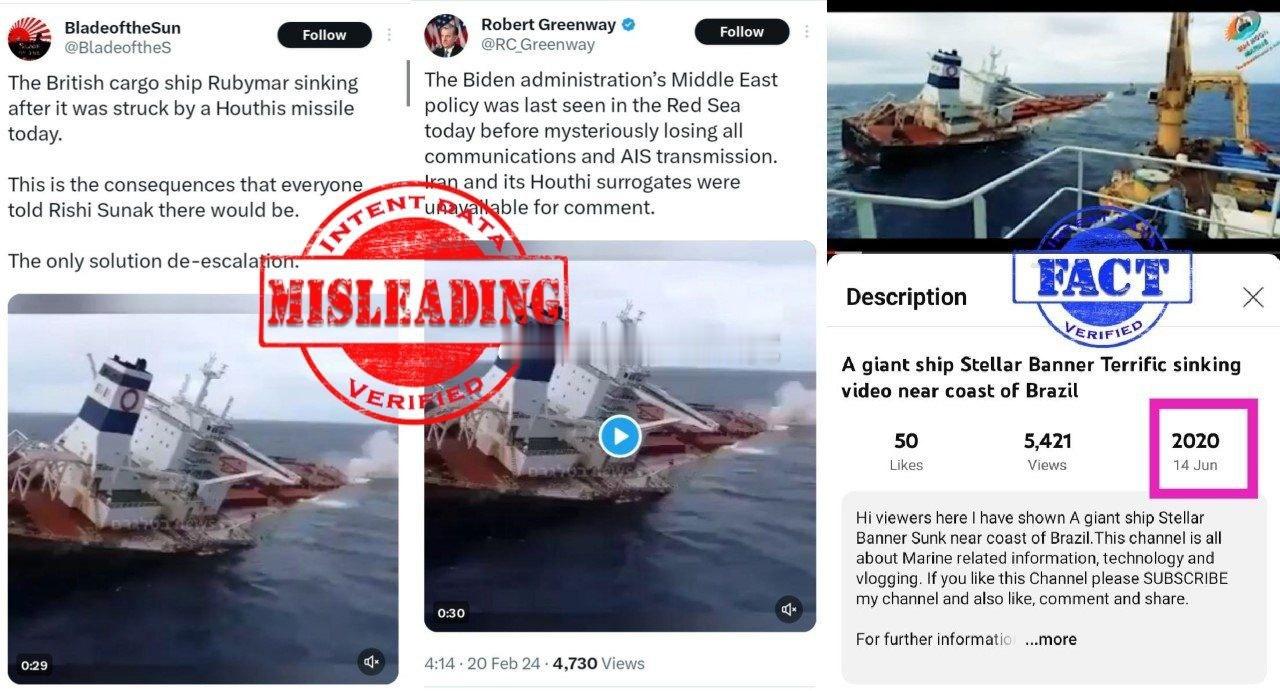Click Robert Greenway profile avatar
This screenshot has width=1280, height=691.
click(x=445, y=35)
